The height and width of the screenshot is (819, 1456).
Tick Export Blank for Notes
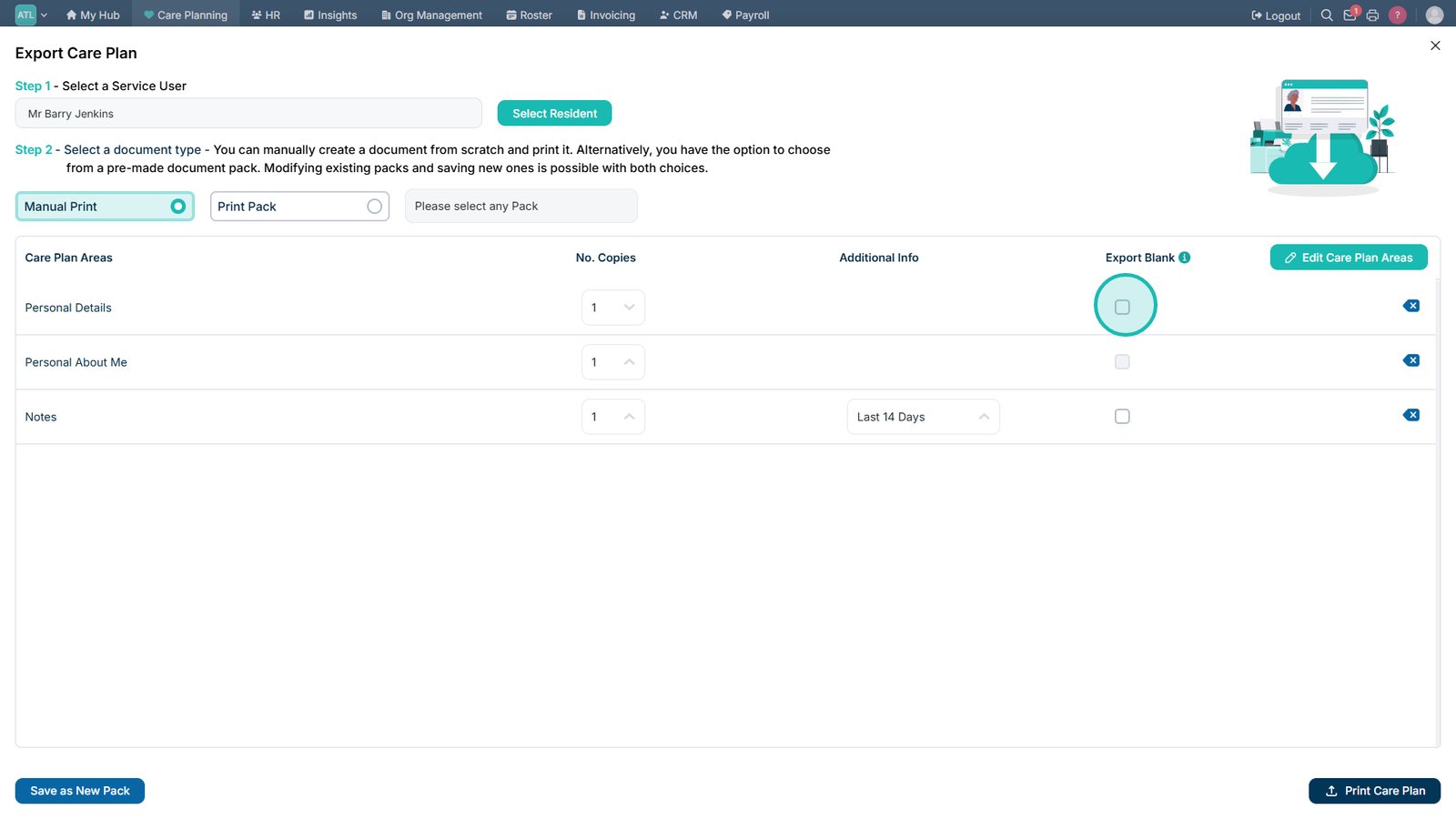pyautogui.click(x=1122, y=416)
